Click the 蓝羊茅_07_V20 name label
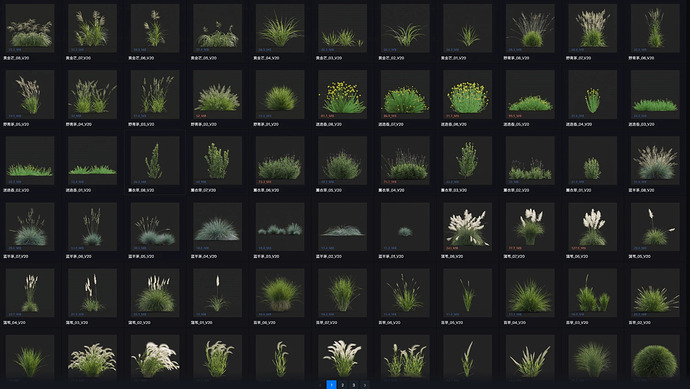 [16, 256]
